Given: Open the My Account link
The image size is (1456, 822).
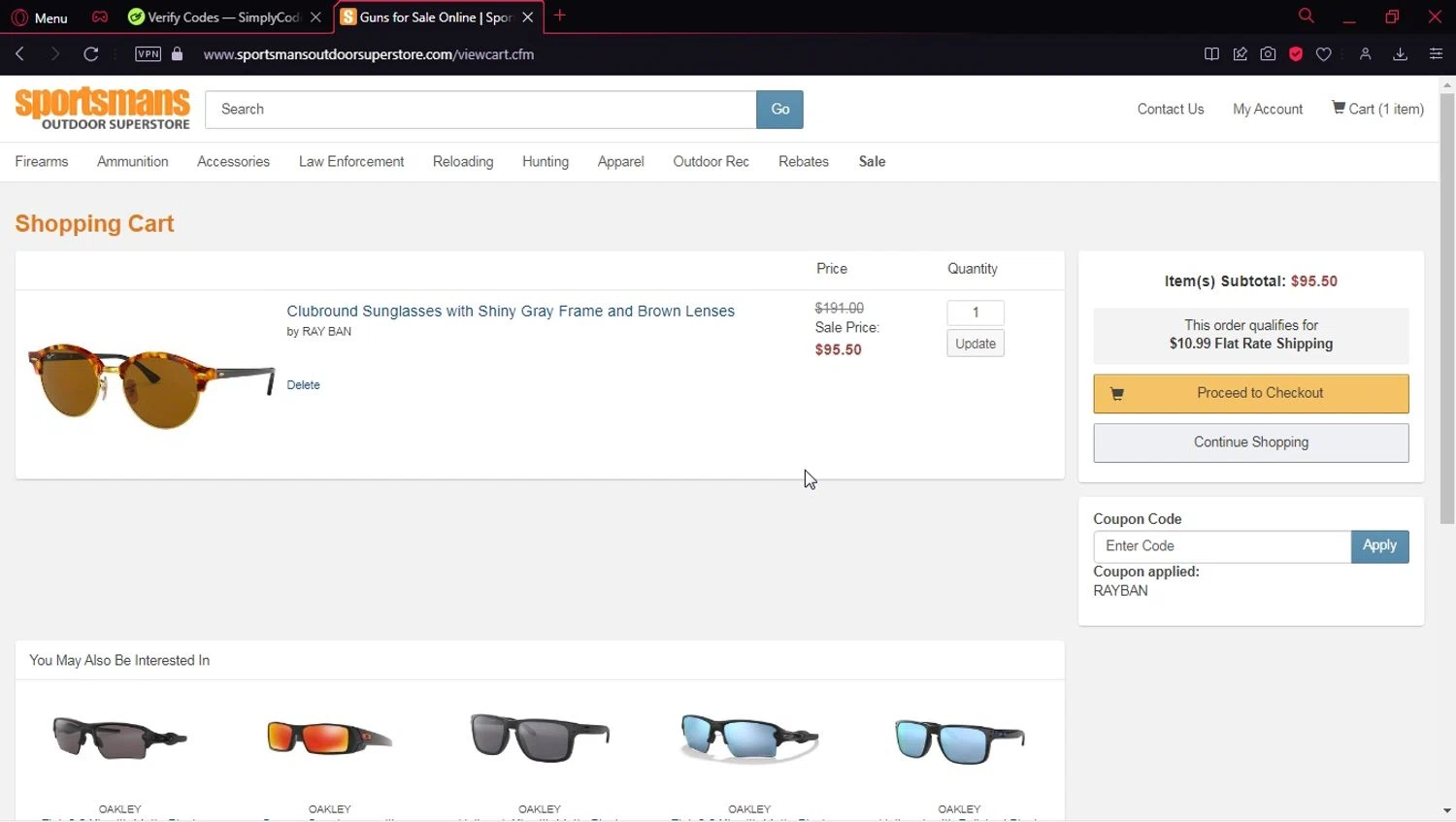Looking at the screenshot, I should [1268, 109].
